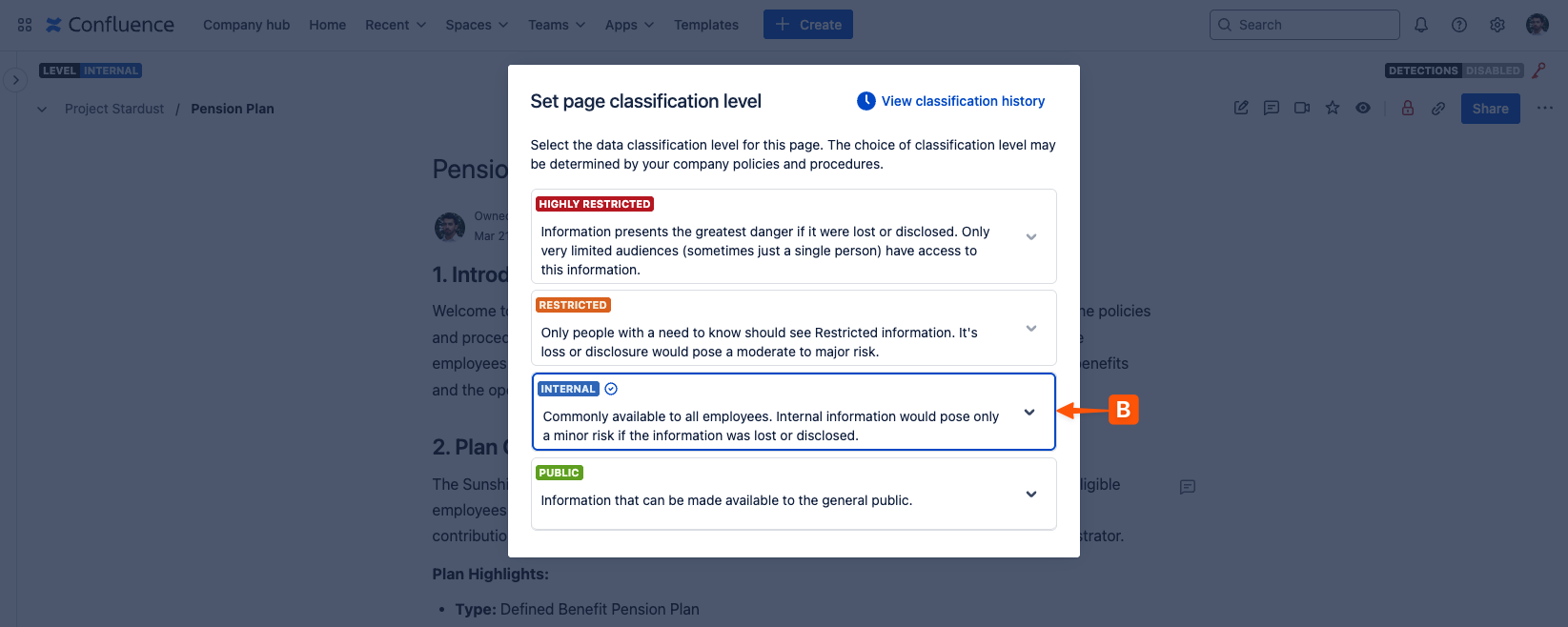Toggle the watch page eye icon

[1363, 109]
